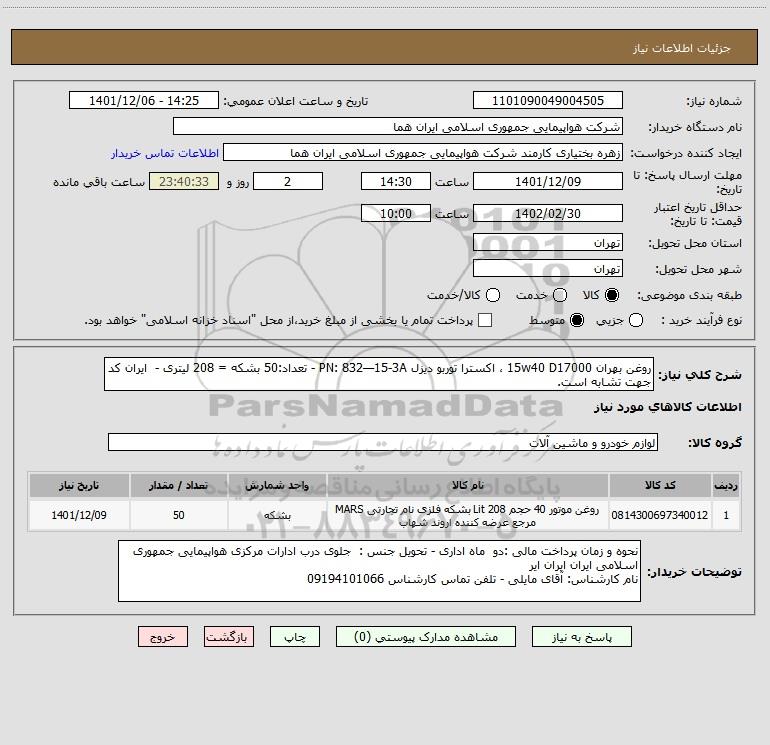The height and width of the screenshot is (745, 770).
Task: Open the اطلاعات تماس خریدار link
Action: (x=165, y=153)
